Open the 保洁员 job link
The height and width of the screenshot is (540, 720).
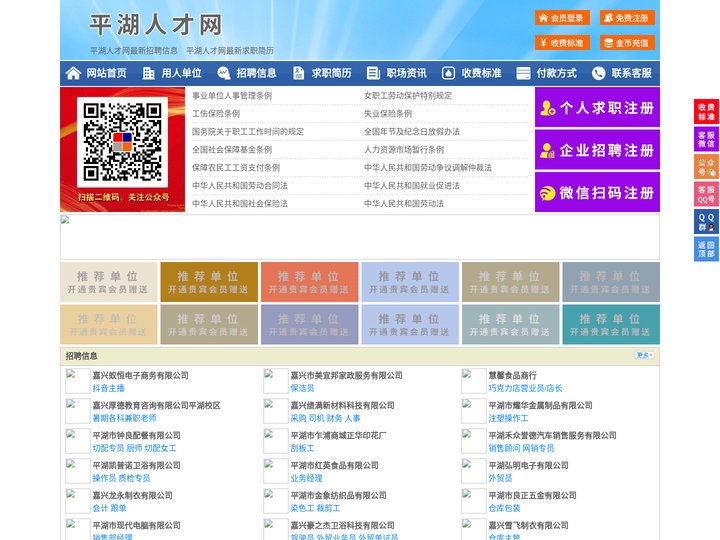(302, 388)
